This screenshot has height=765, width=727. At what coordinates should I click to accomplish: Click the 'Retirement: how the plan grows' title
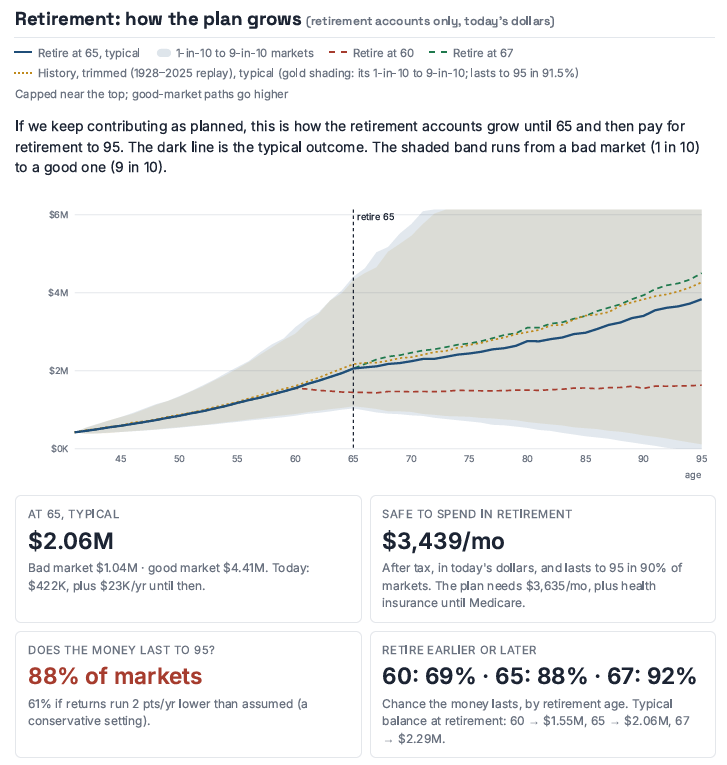(x=158, y=19)
